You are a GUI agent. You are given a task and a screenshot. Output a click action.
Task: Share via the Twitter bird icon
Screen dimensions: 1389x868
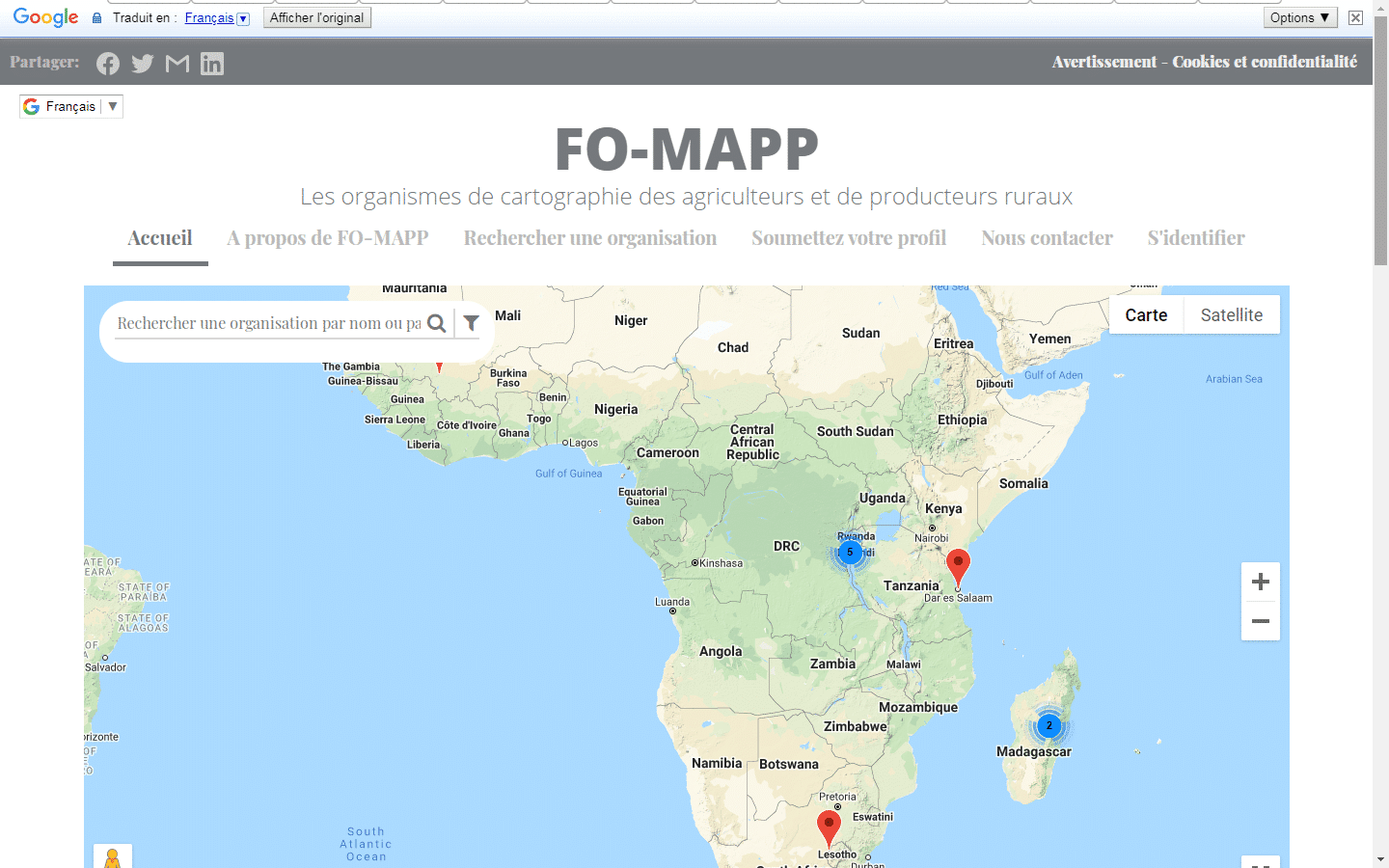tap(143, 64)
